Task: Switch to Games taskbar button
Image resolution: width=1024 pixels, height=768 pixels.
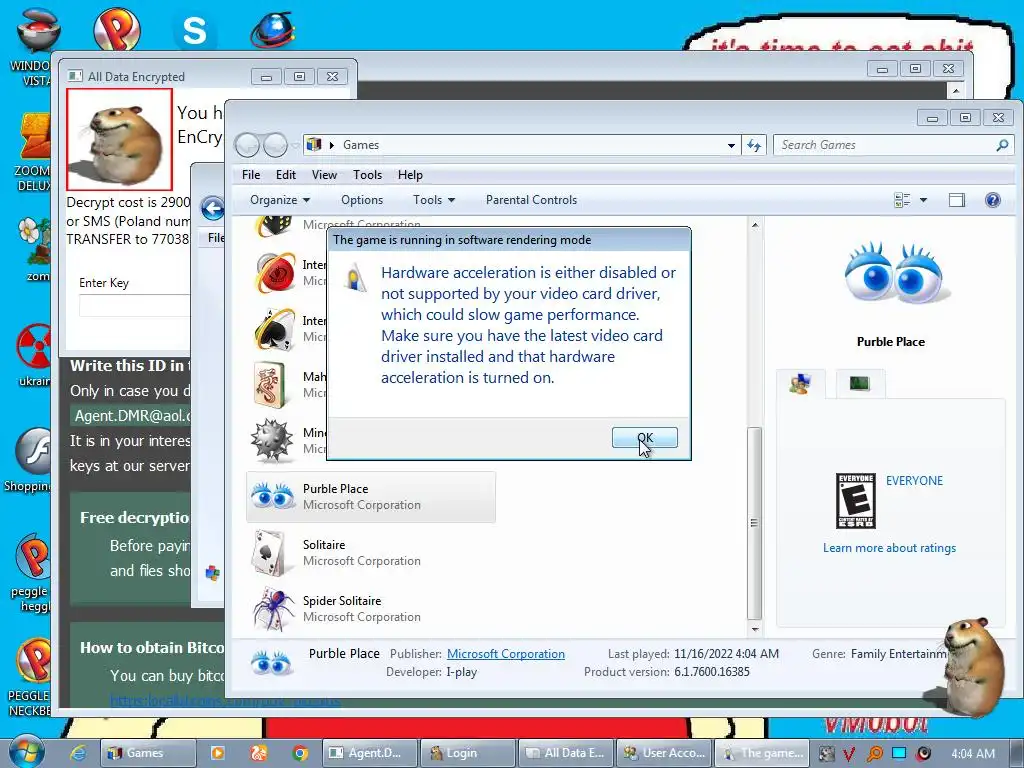Action: (148, 753)
